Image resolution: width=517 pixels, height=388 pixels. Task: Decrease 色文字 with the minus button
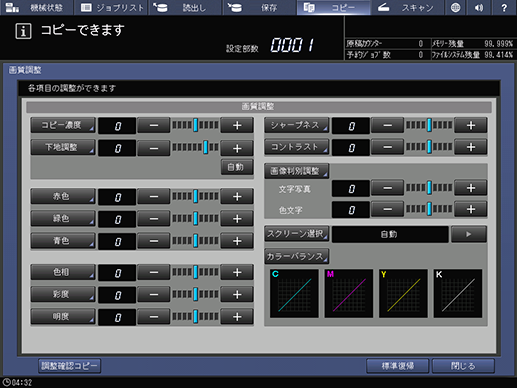pyautogui.click(x=387, y=209)
